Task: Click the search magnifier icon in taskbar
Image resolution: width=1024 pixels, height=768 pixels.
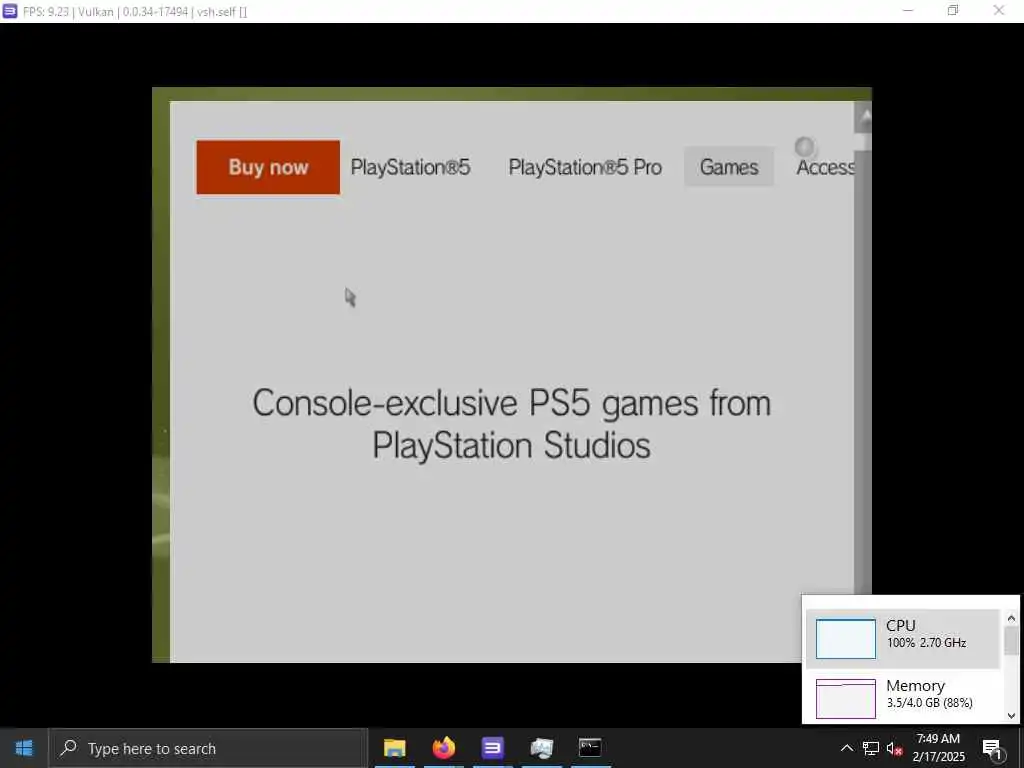Action: pos(69,748)
